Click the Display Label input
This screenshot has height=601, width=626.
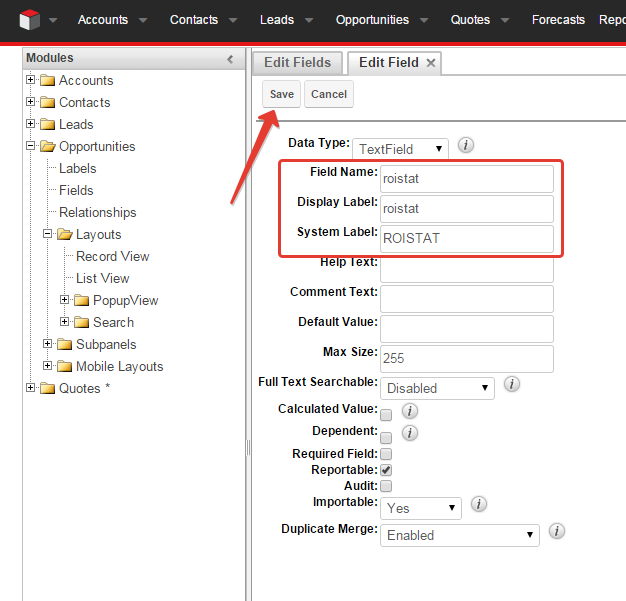467,208
